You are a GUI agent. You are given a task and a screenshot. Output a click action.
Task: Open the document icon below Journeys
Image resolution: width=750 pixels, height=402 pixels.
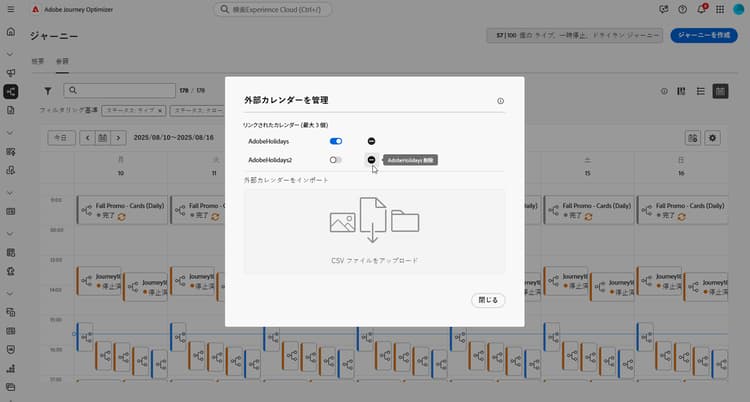tap(11, 110)
